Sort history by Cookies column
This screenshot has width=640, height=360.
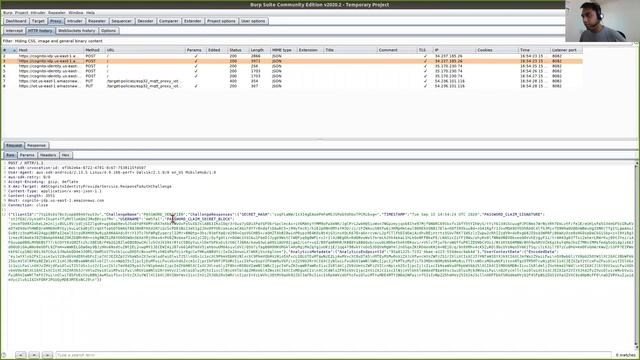(497, 50)
